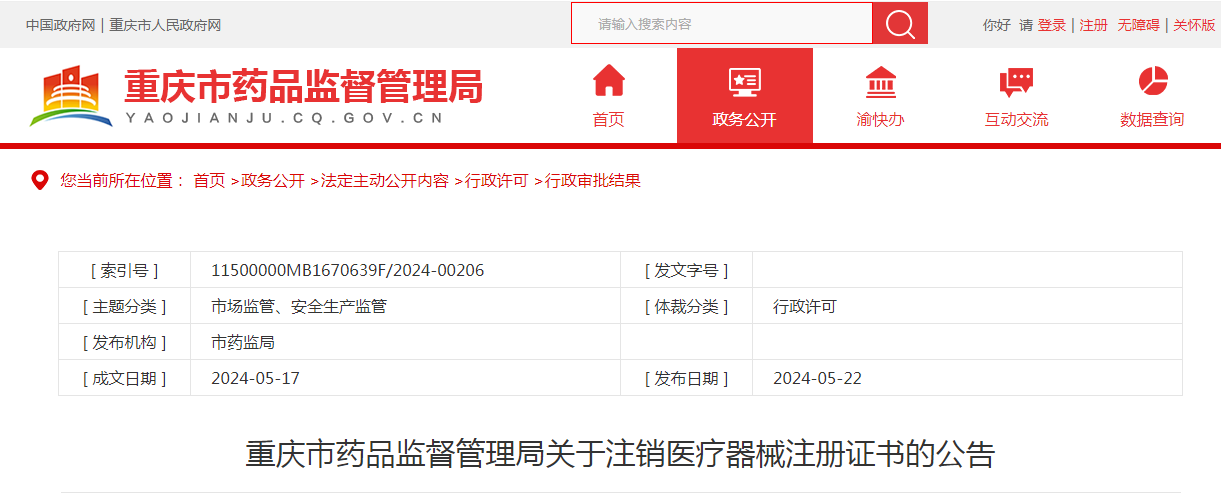
Task: Click breadcrumb 首页
Action: click(x=209, y=181)
